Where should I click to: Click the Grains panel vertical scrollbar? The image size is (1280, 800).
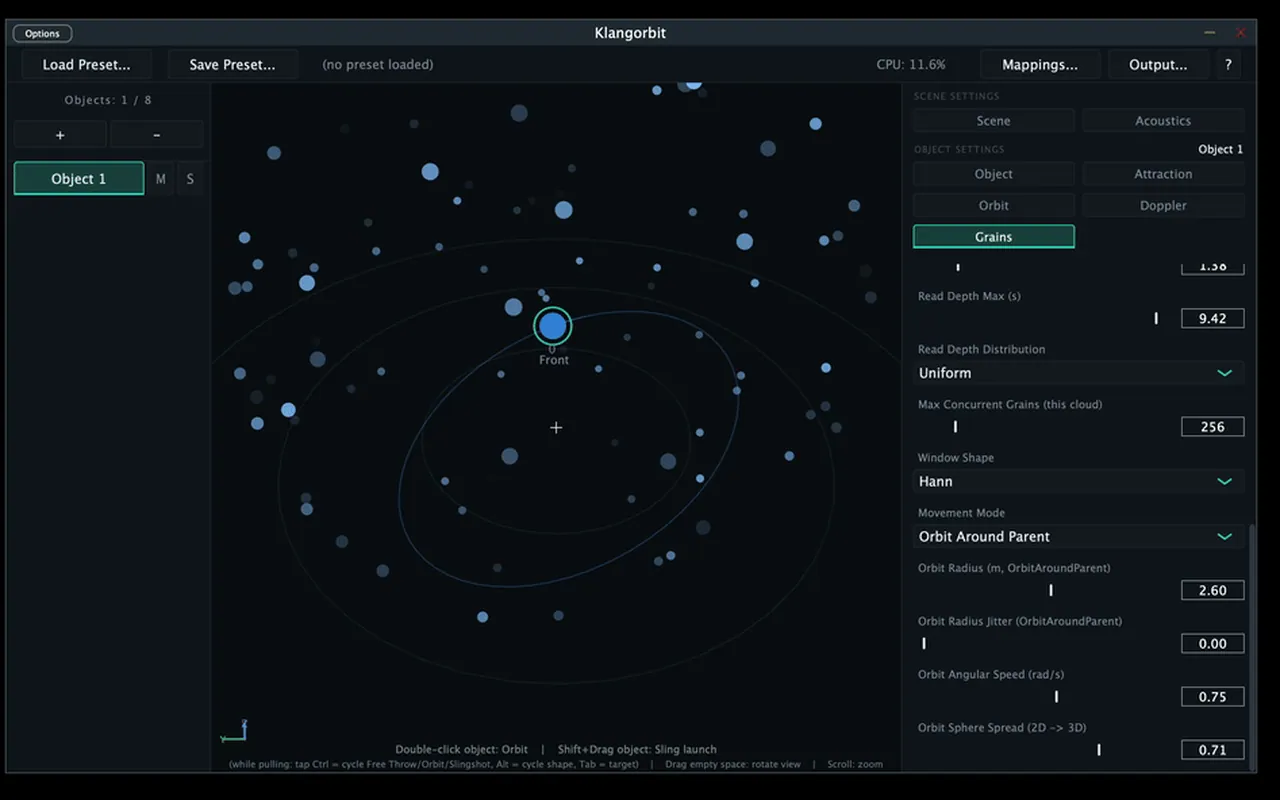[x=1252, y=645]
